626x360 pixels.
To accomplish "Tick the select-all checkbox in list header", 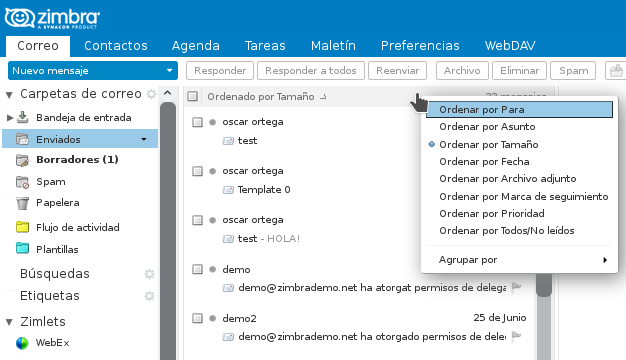I will 192,96.
